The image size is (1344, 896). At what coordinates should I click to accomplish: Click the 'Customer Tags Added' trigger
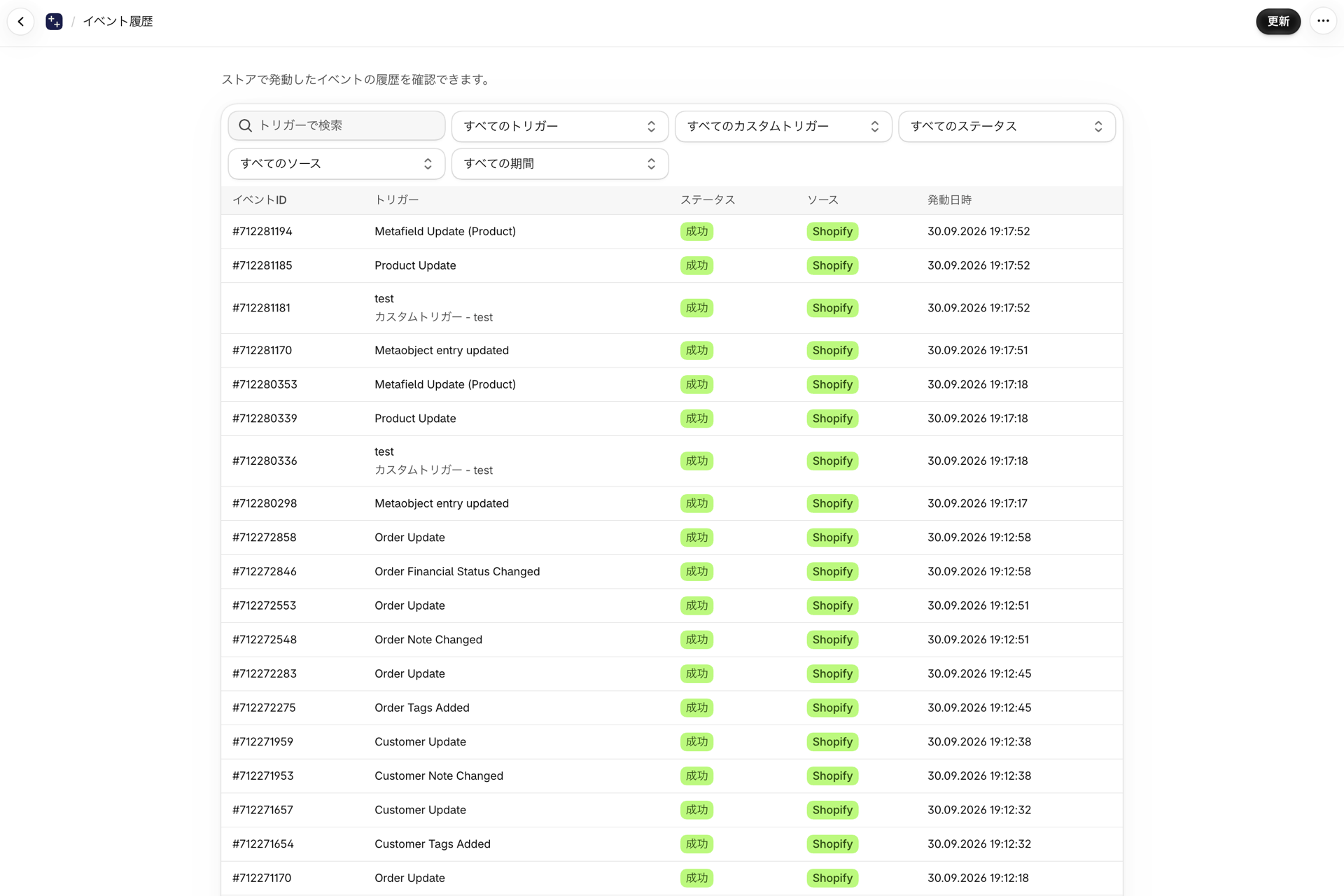tap(433, 844)
